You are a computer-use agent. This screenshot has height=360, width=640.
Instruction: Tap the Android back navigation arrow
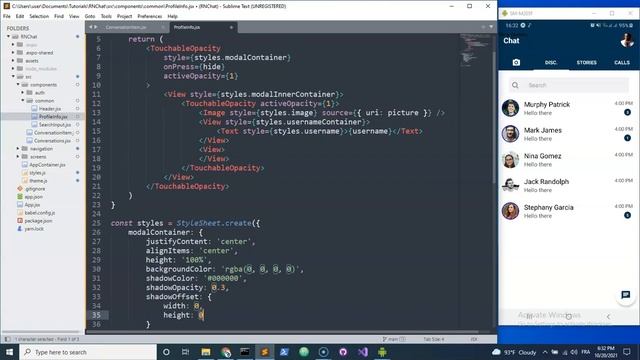(x=608, y=316)
